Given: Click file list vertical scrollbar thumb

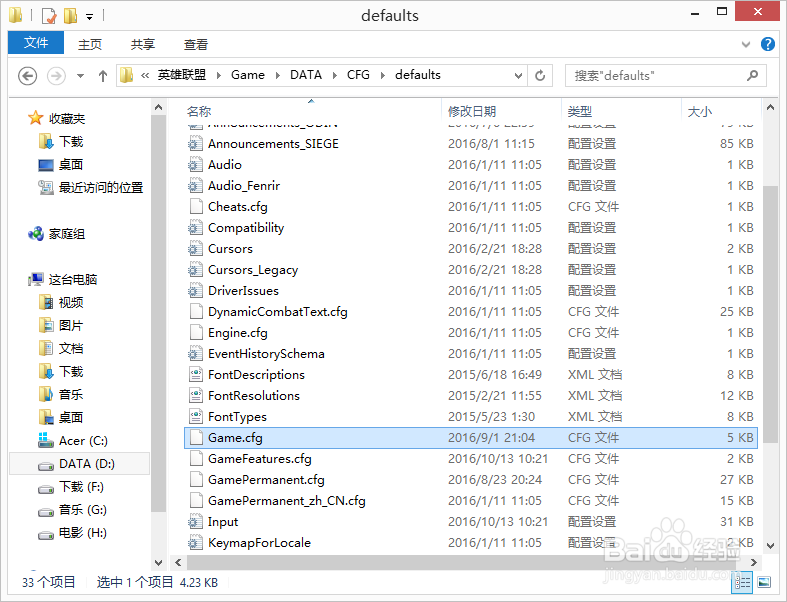Looking at the screenshot, I should [770, 315].
